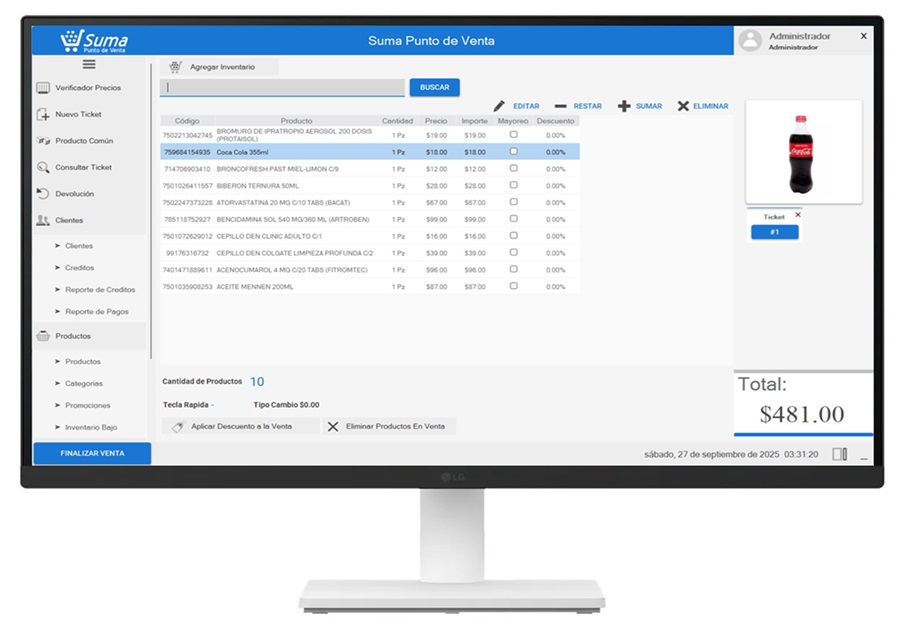Image resolution: width=902 pixels, height=625 pixels.
Task: Enable Mayoreo checkbox for Coca Cola 355ml
Action: point(514,152)
